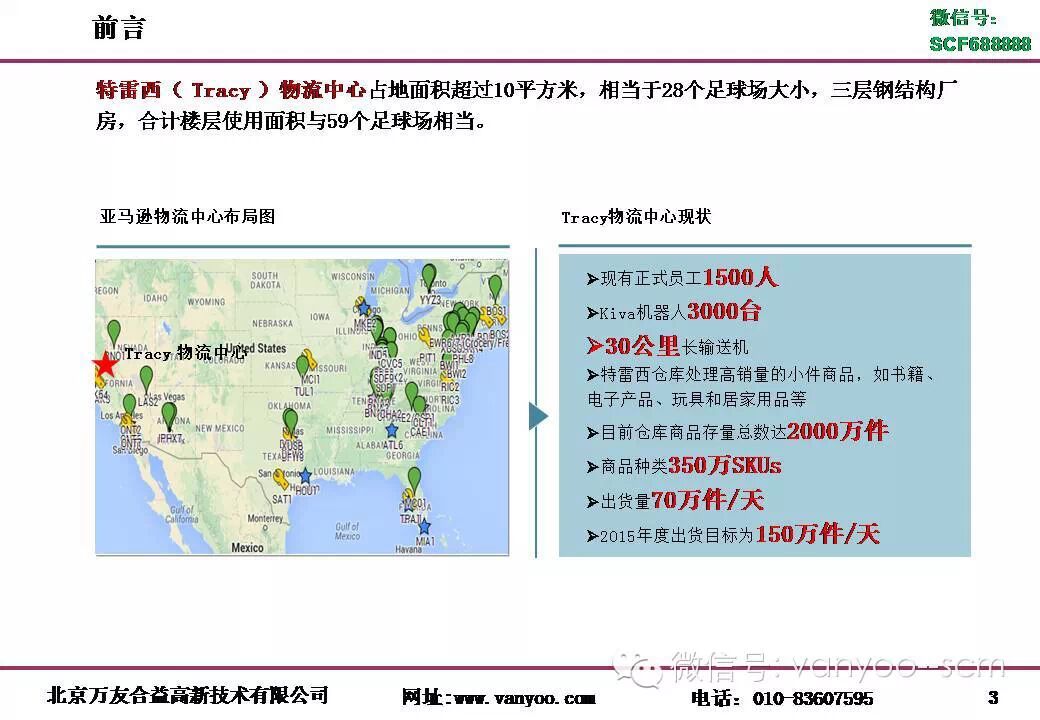The image size is (1040, 720).
Task: Click the bullet 出货量70万件/天
Action: click(x=675, y=500)
